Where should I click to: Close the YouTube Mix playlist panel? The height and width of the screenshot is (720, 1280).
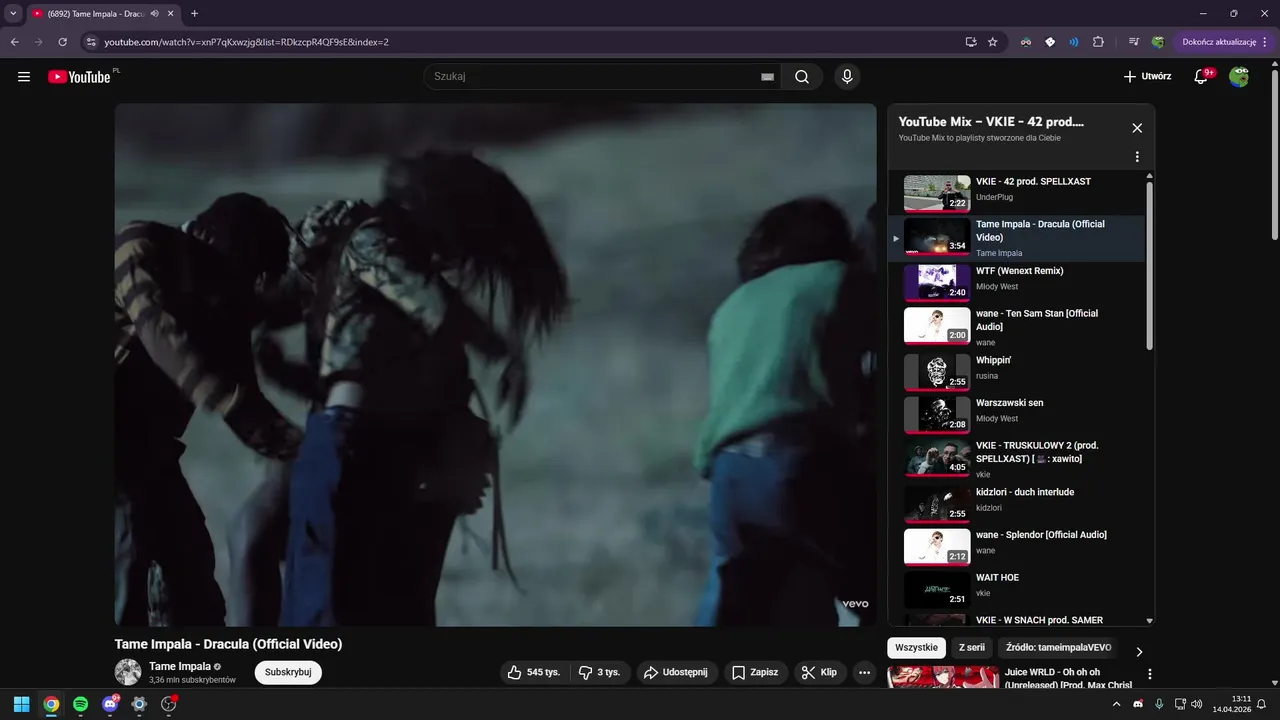[1137, 128]
